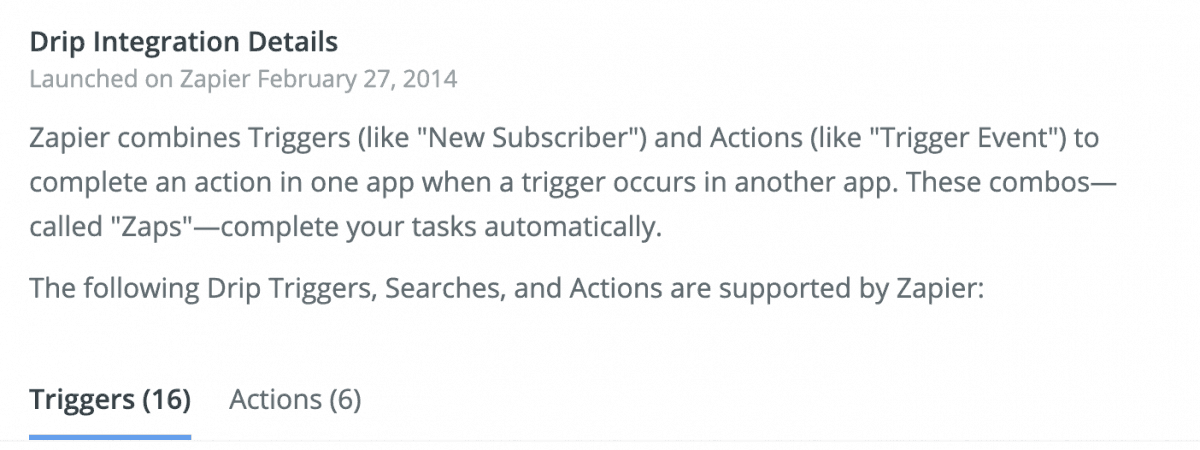Click the Drip Integration Details heading
Image resolution: width=1200 pixels, height=450 pixels.
[183, 42]
